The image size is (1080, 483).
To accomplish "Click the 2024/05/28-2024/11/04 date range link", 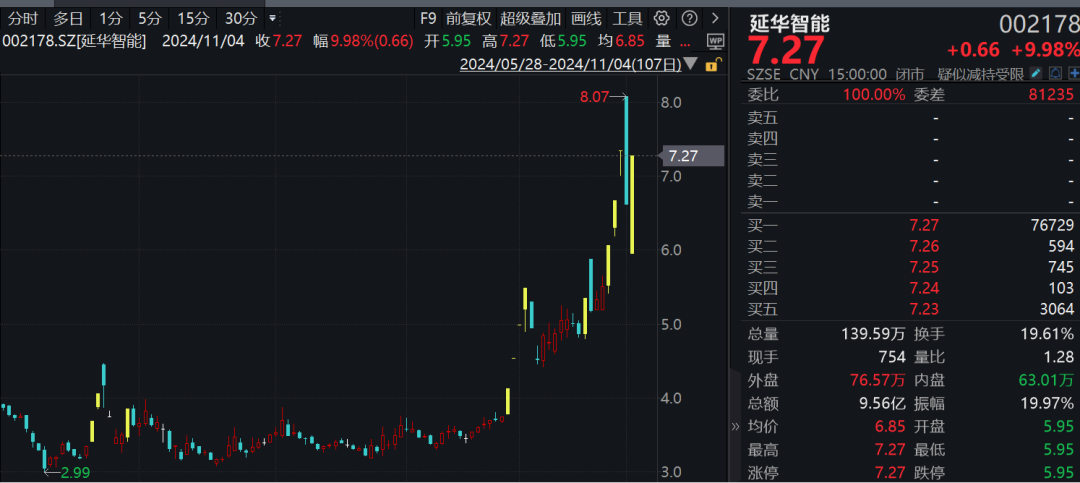I will click(x=570, y=64).
